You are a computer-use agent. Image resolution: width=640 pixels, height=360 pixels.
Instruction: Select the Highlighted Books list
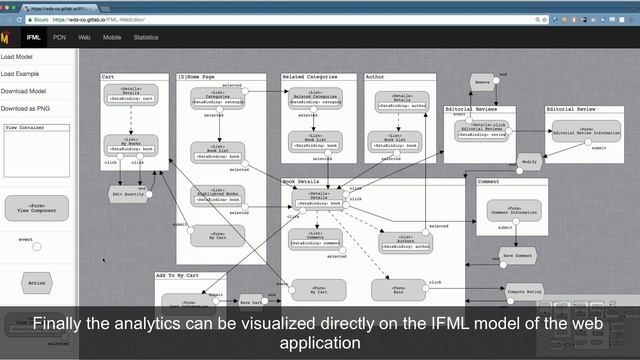point(218,196)
